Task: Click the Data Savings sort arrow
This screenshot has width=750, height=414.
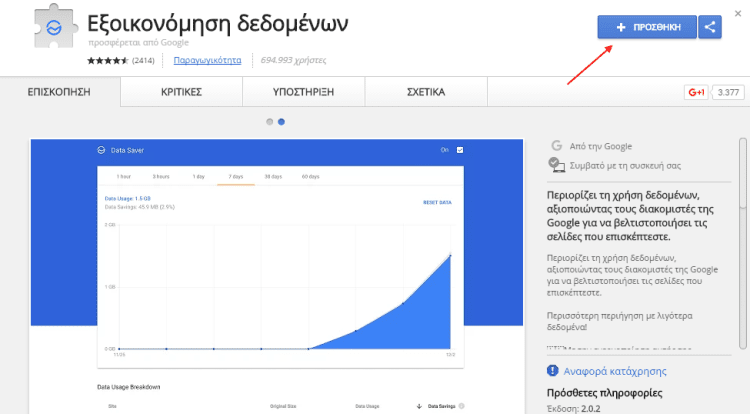Action: point(419,406)
